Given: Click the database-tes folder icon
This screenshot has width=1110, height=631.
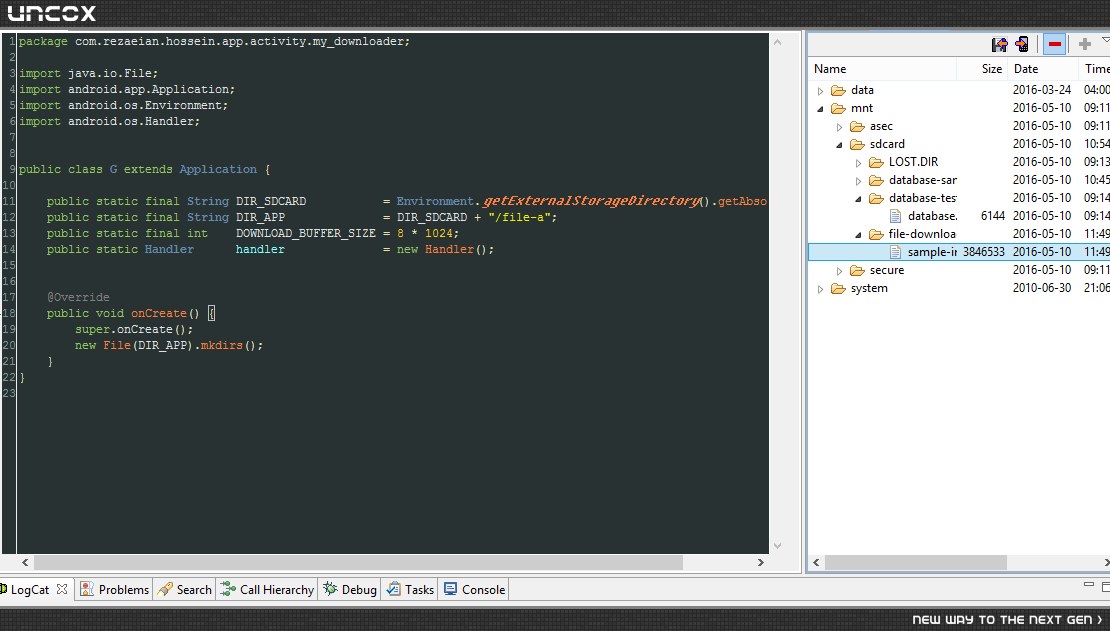Looking at the screenshot, I should [x=876, y=198].
